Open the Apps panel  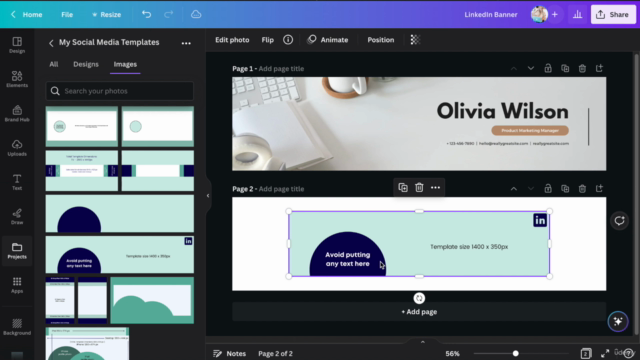point(17,285)
